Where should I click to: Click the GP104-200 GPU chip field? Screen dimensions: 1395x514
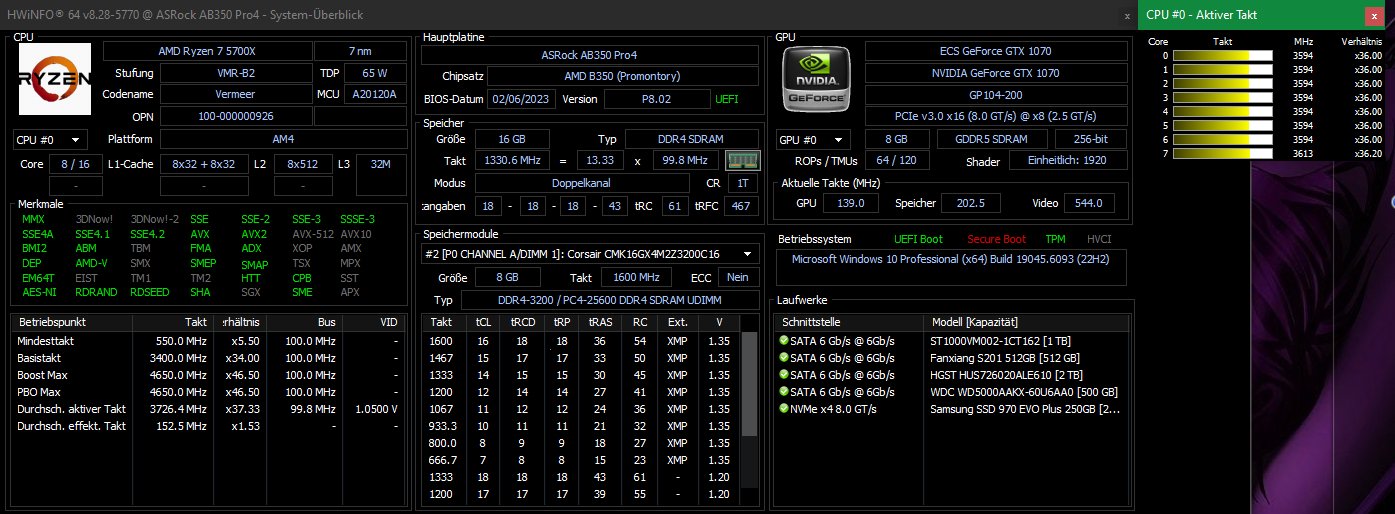coord(995,95)
